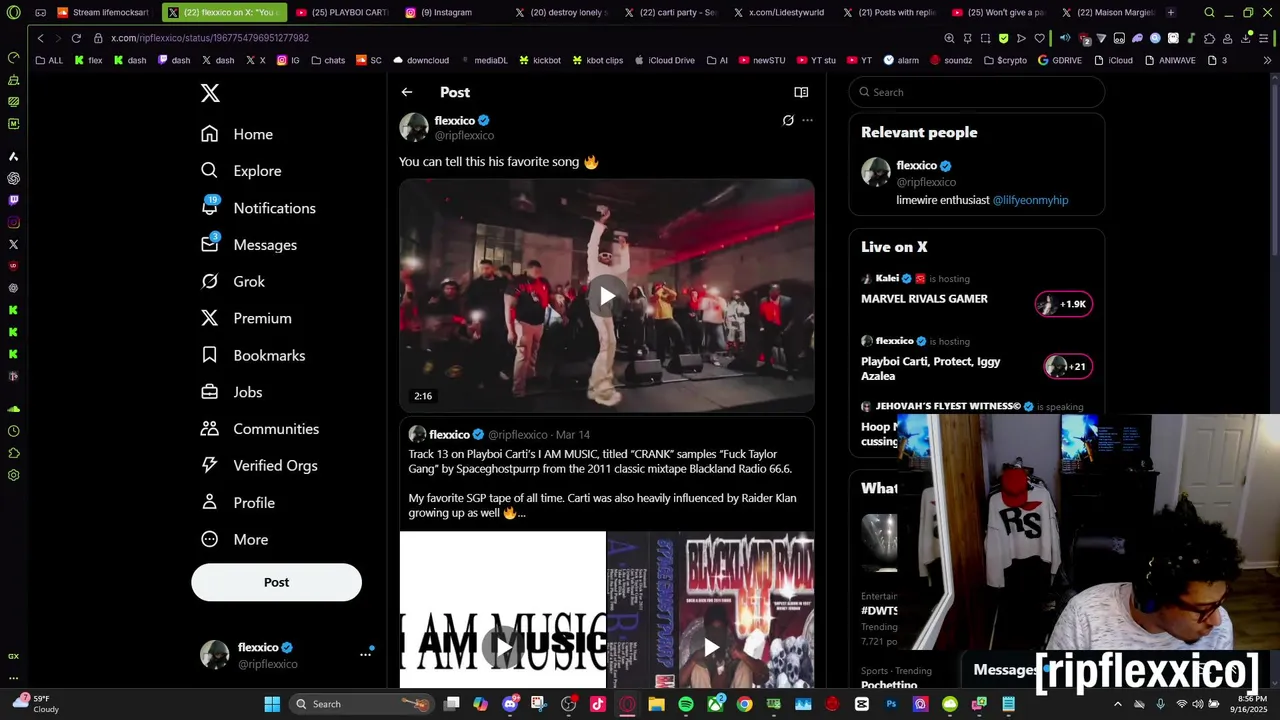Go back with the Post arrow
This screenshot has width=1280, height=720.
(x=407, y=92)
